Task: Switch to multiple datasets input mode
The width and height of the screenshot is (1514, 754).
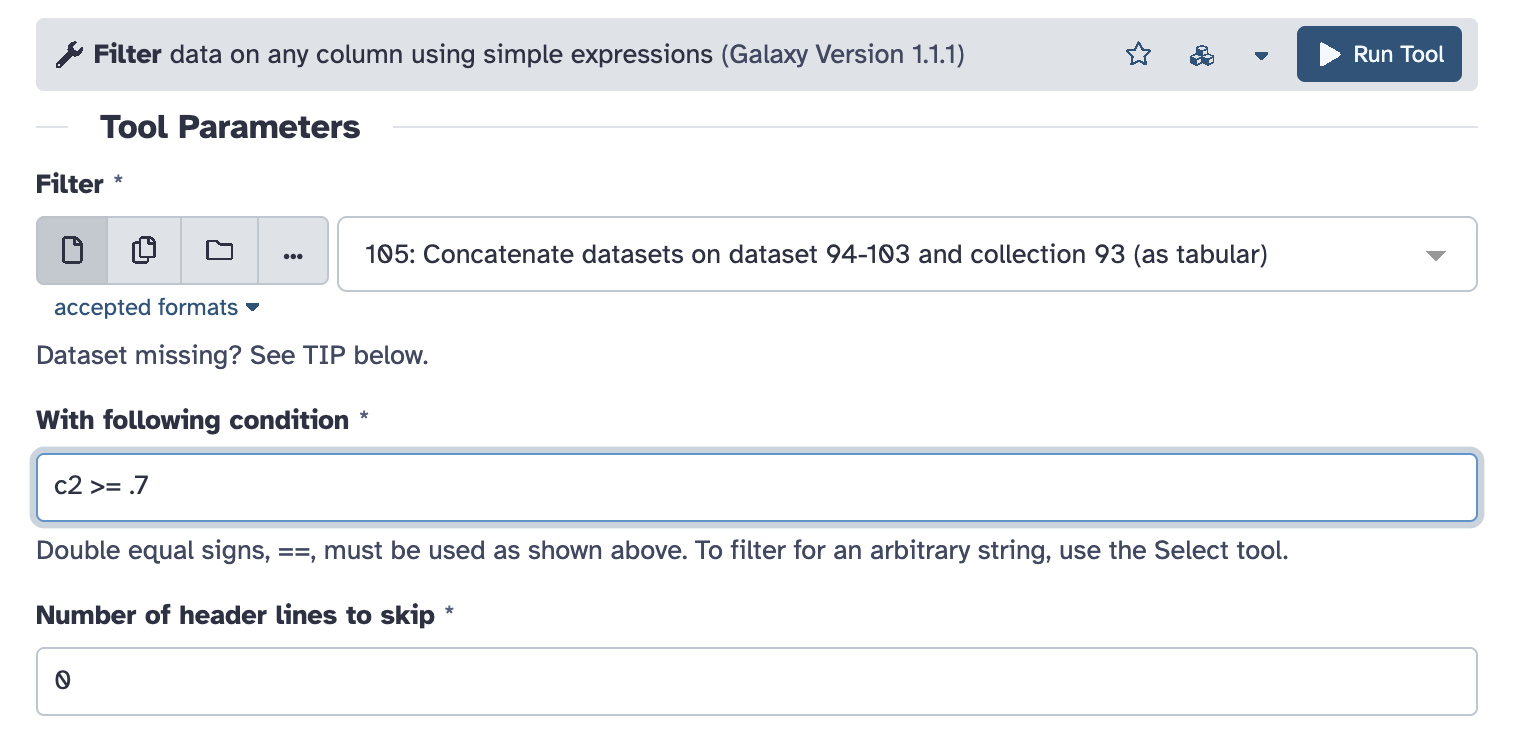Action: (144, 250)
